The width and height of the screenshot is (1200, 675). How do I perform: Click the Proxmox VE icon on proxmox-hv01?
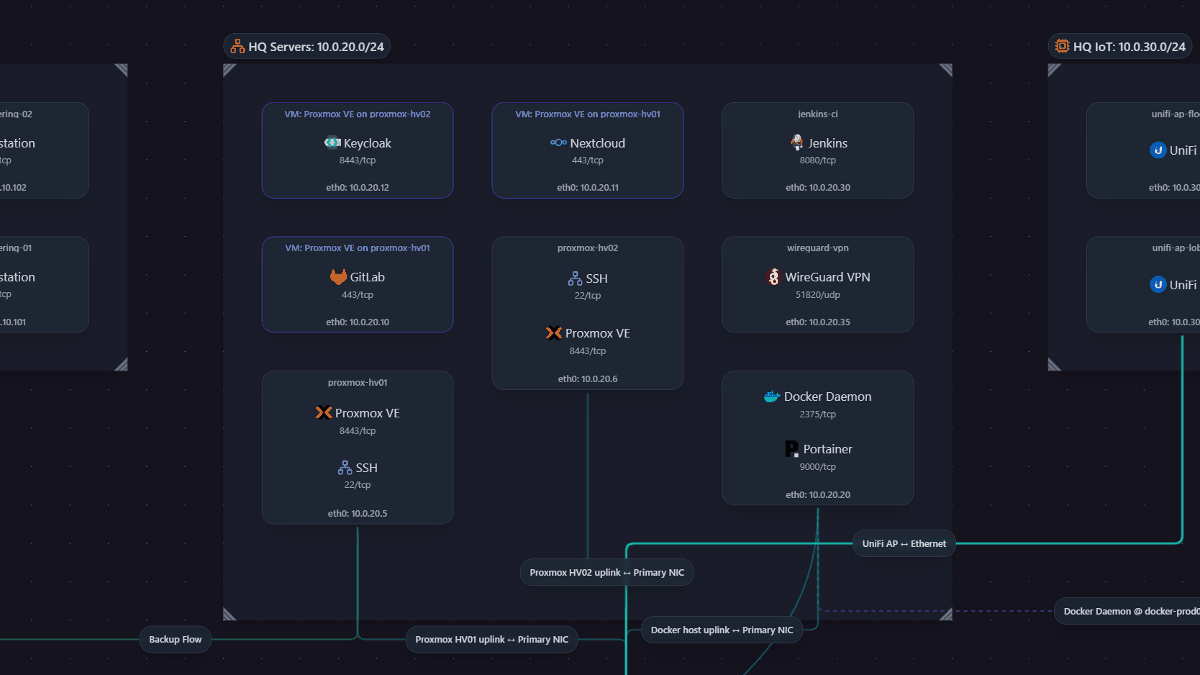coord(322,412)
